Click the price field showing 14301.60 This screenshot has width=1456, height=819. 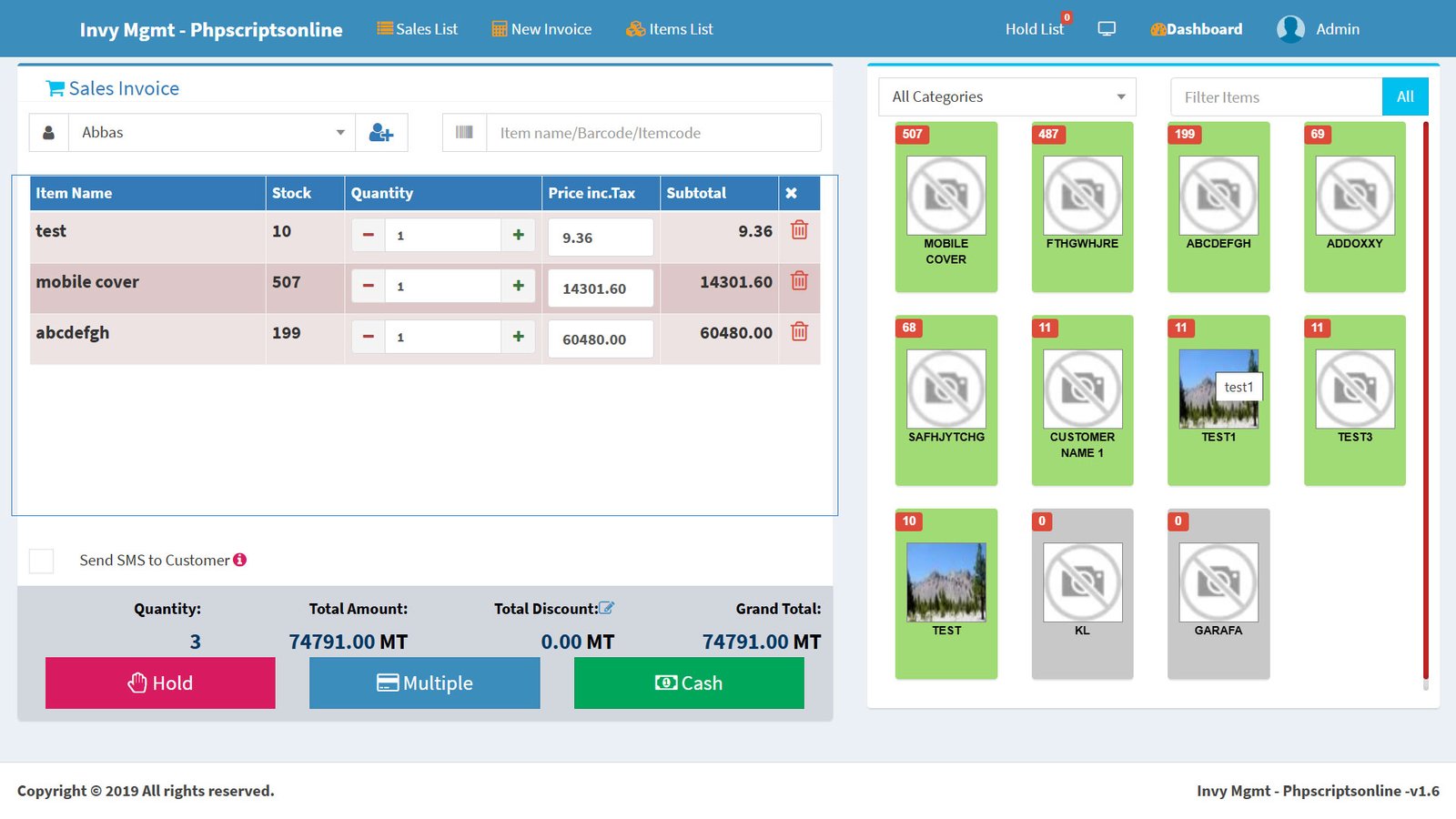(x=601, y=288)
